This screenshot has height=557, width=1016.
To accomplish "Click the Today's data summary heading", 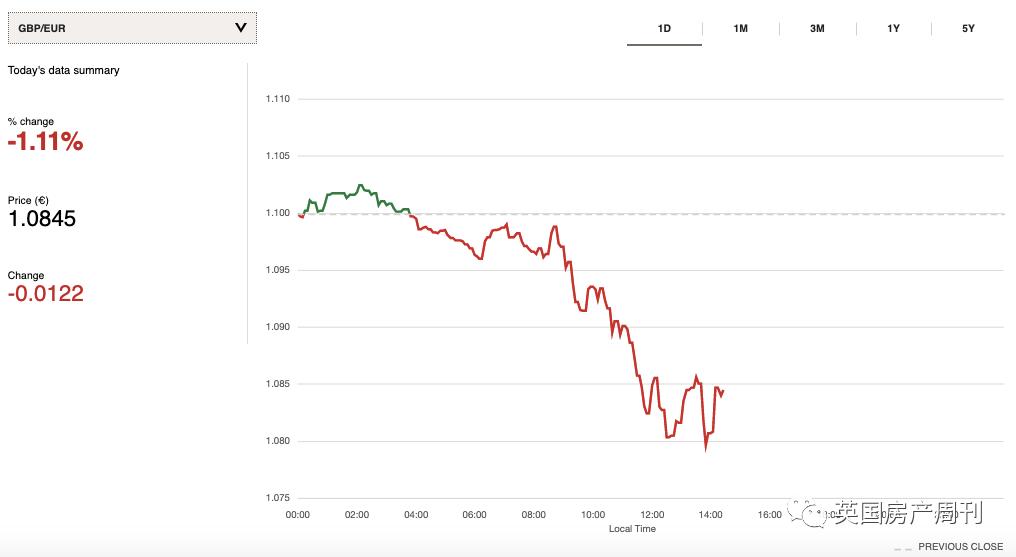I will point(63,70).
